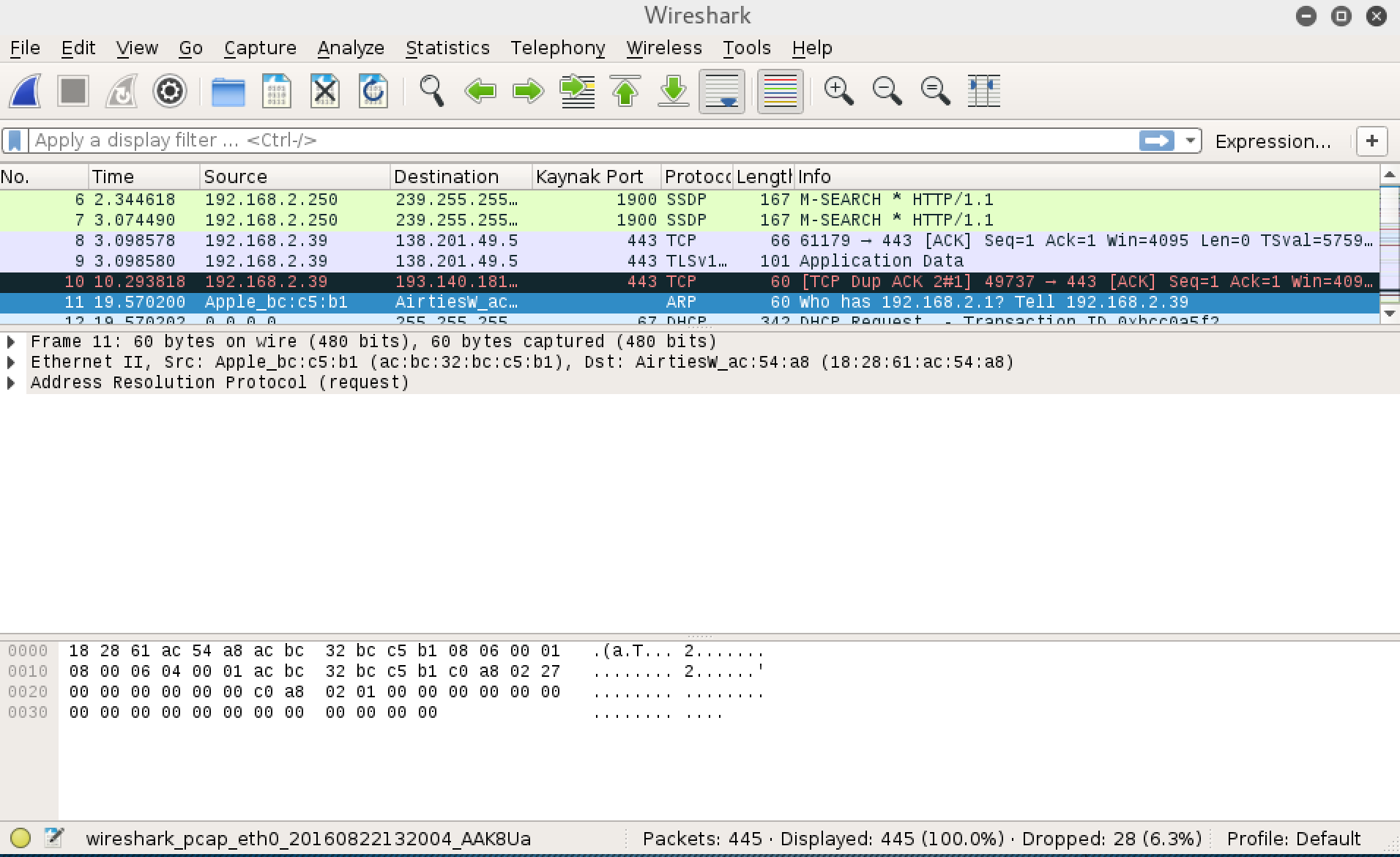Open the Expression... dialog
This screenshot has width=1400, height=857.
pyautogui.click(x=1273, y=141)
